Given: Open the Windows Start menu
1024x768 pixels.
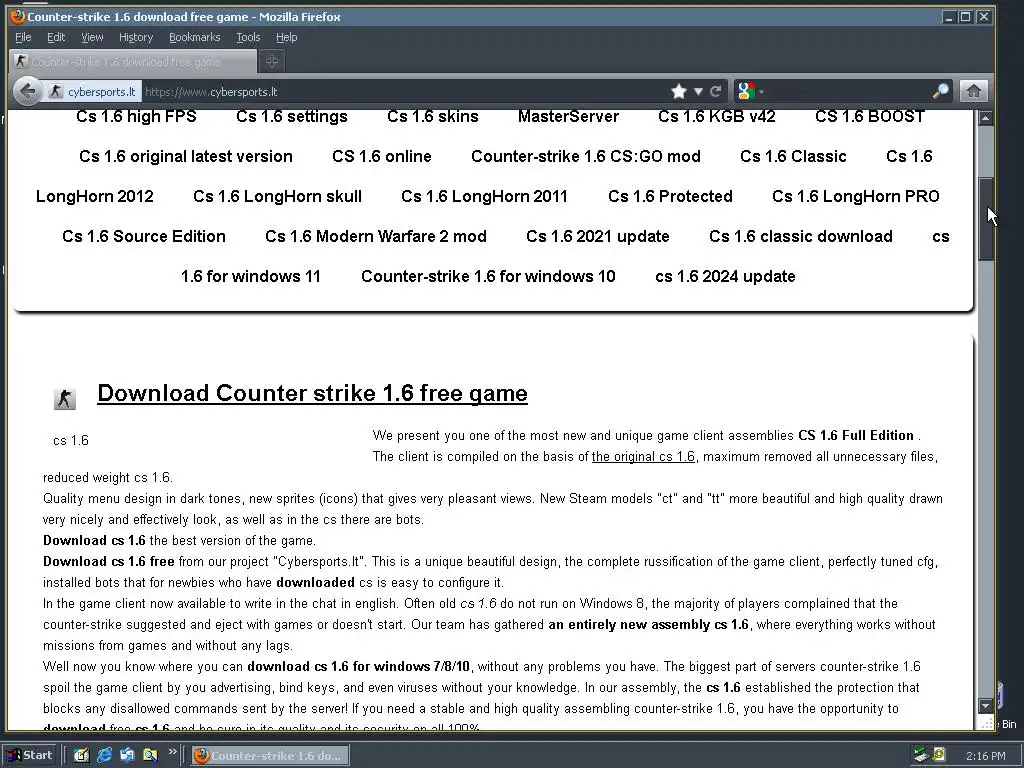Looking at the screenshot, I should (x=30, y=756).
